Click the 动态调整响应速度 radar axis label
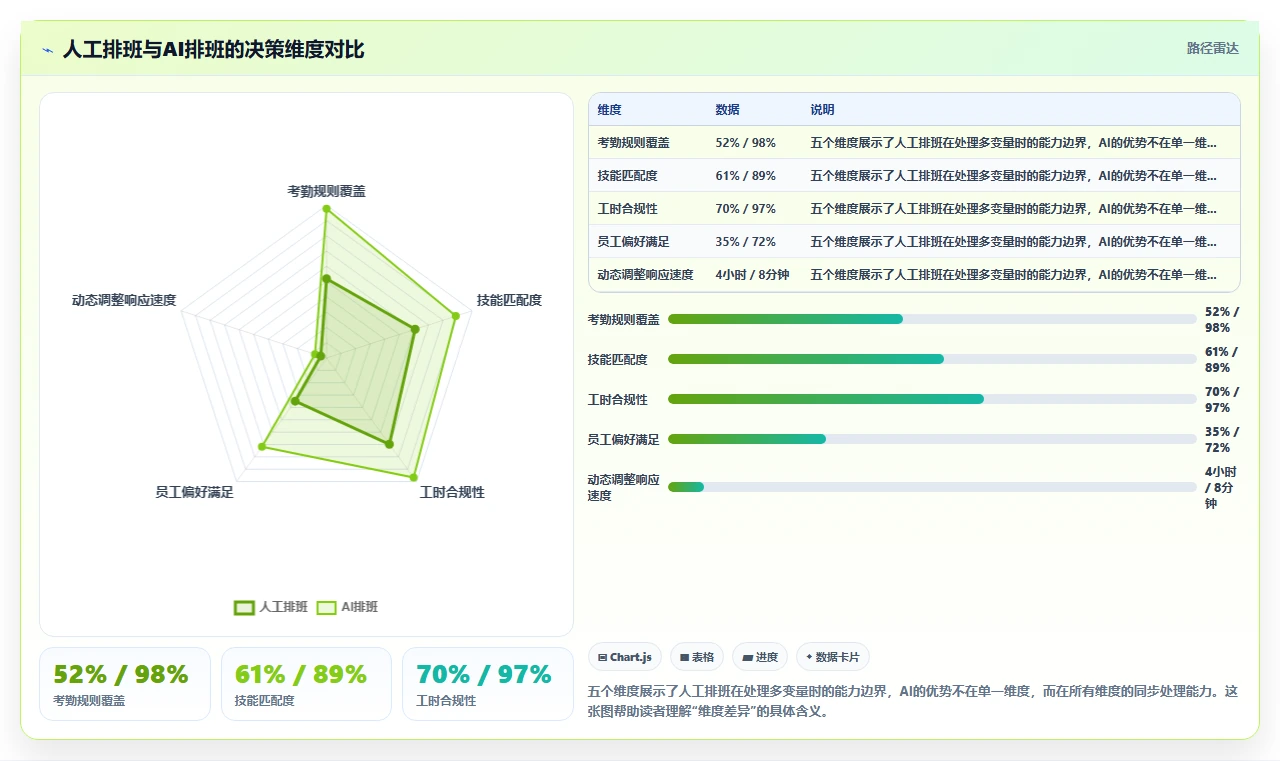Viewport: 1280px width, 761px height. 123,300
